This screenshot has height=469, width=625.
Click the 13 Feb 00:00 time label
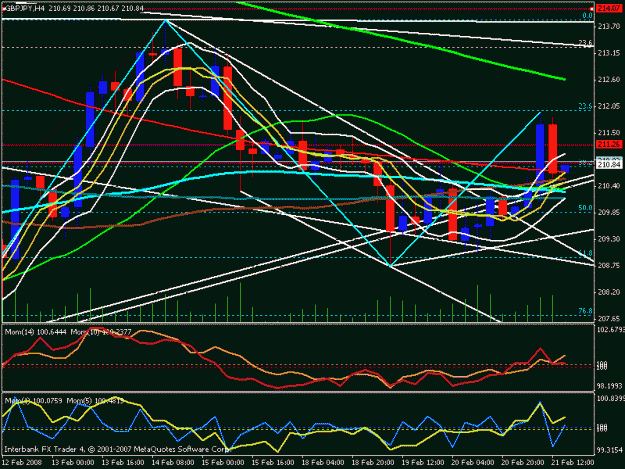pyautogui.click(x=73, y=462)
